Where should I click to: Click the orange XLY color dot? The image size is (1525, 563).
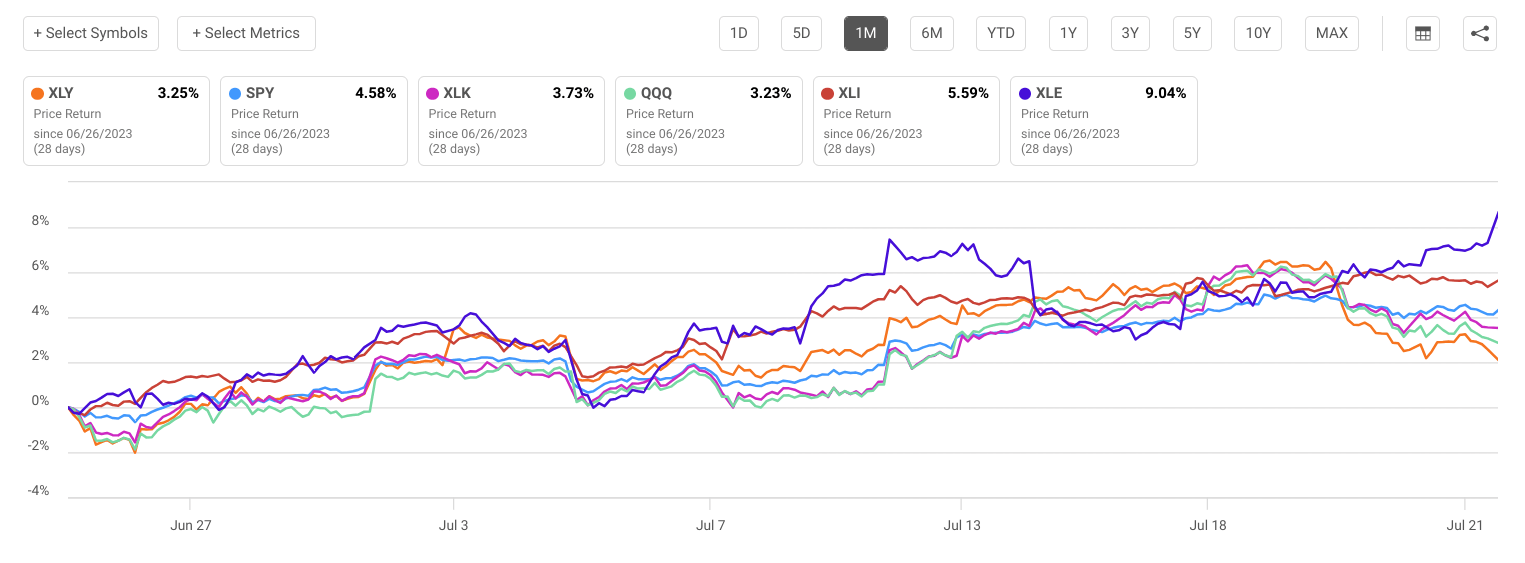[38, 93]
